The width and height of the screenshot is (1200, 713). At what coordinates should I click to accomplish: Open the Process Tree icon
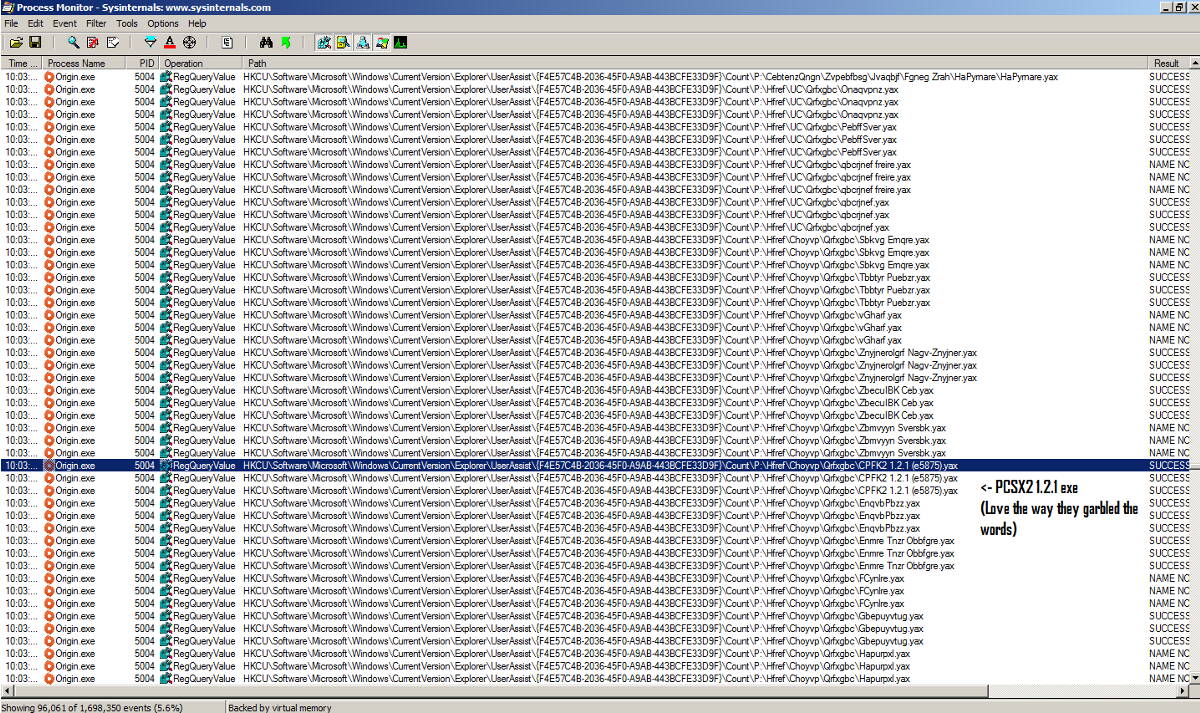[228, 42]
